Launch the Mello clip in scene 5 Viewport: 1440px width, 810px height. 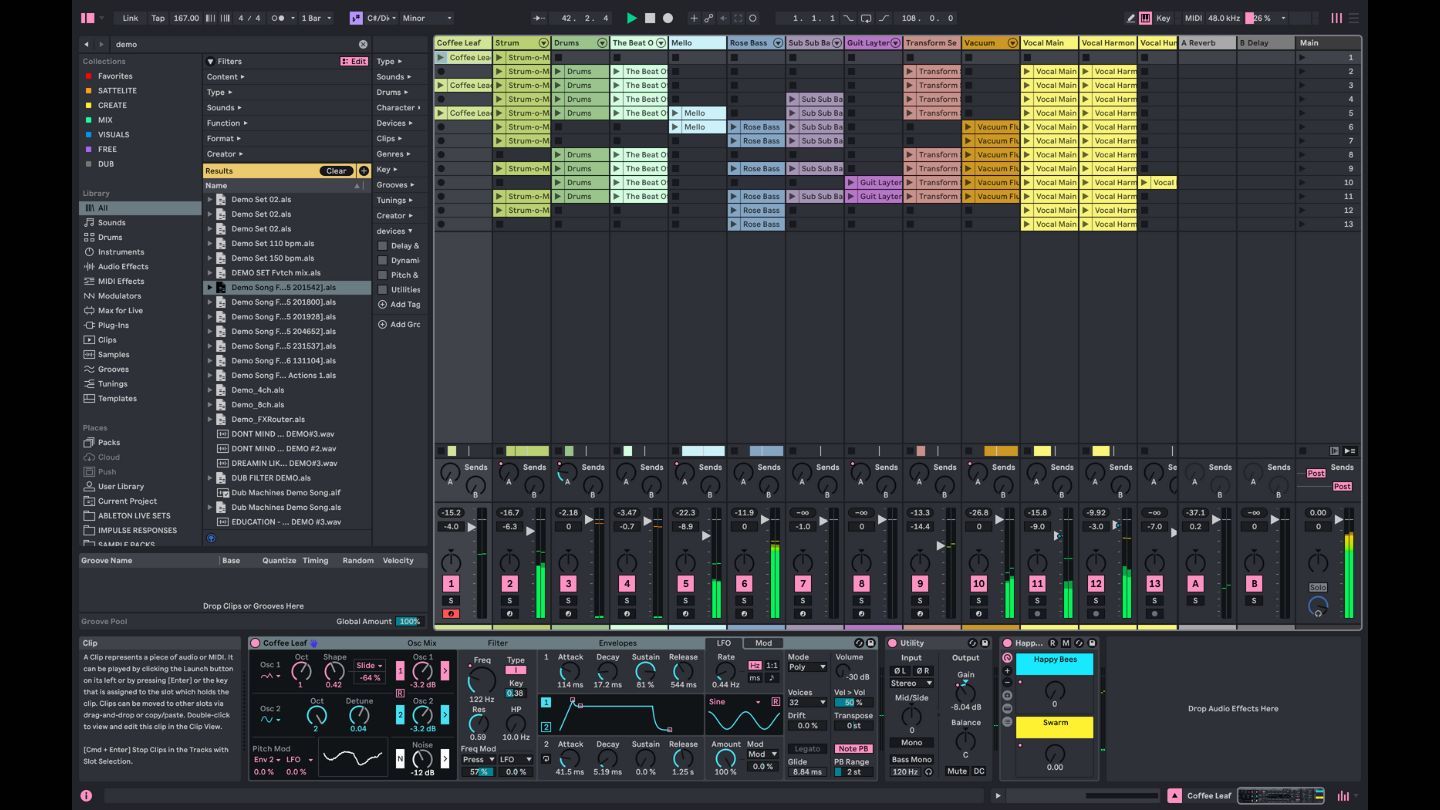675,113
